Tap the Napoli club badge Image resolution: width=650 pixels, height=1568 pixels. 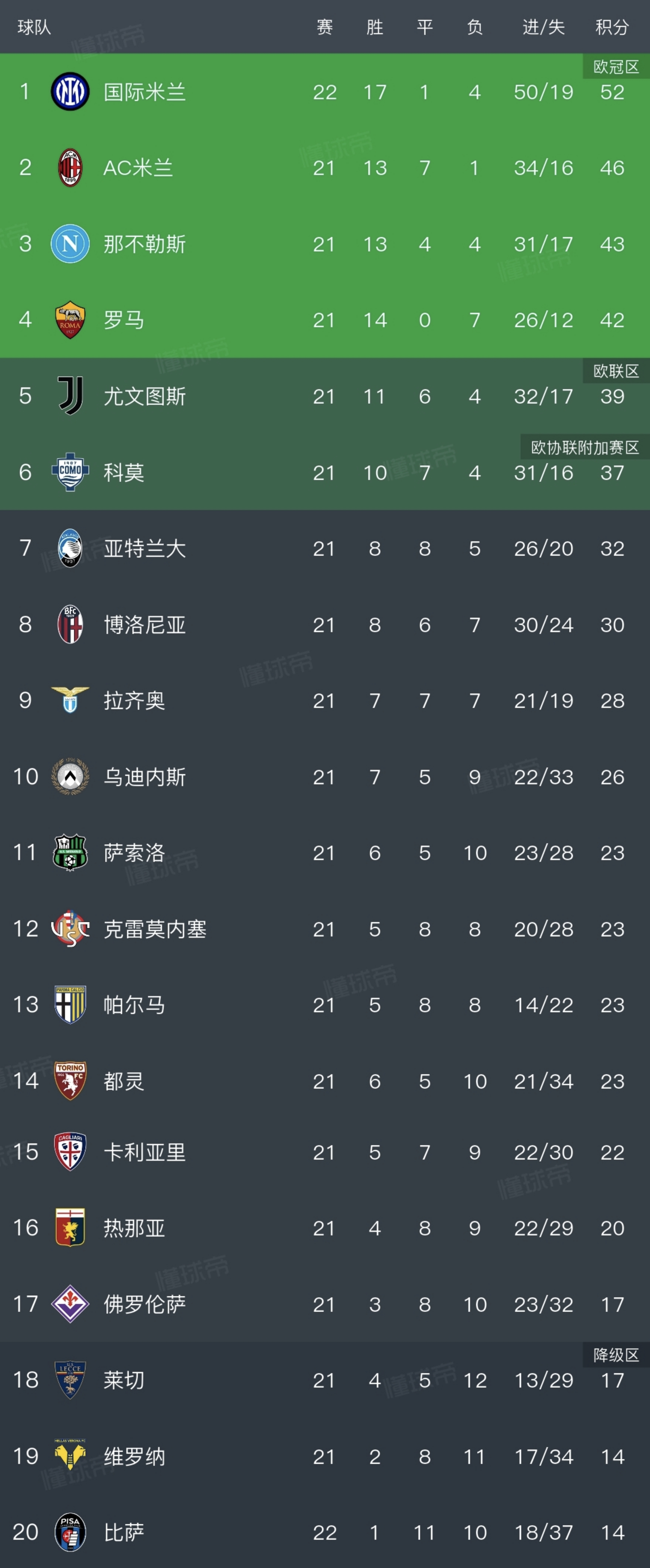pos(70,244)
